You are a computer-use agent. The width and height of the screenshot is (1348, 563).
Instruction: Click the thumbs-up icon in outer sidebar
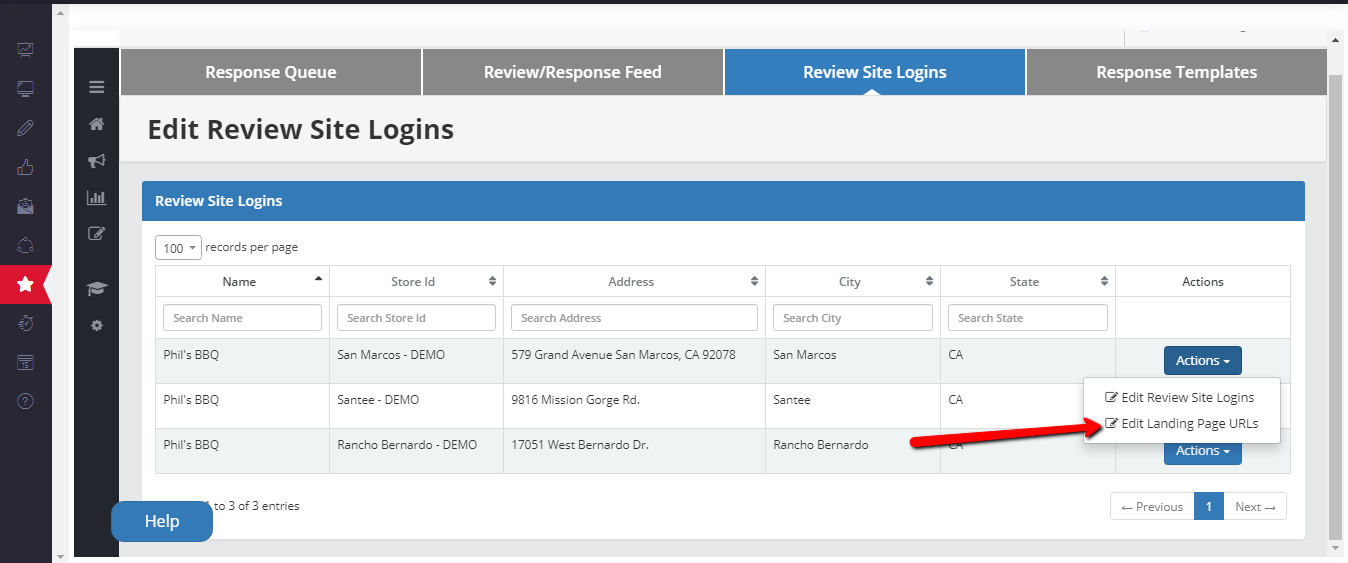click(x=26, y=167)
